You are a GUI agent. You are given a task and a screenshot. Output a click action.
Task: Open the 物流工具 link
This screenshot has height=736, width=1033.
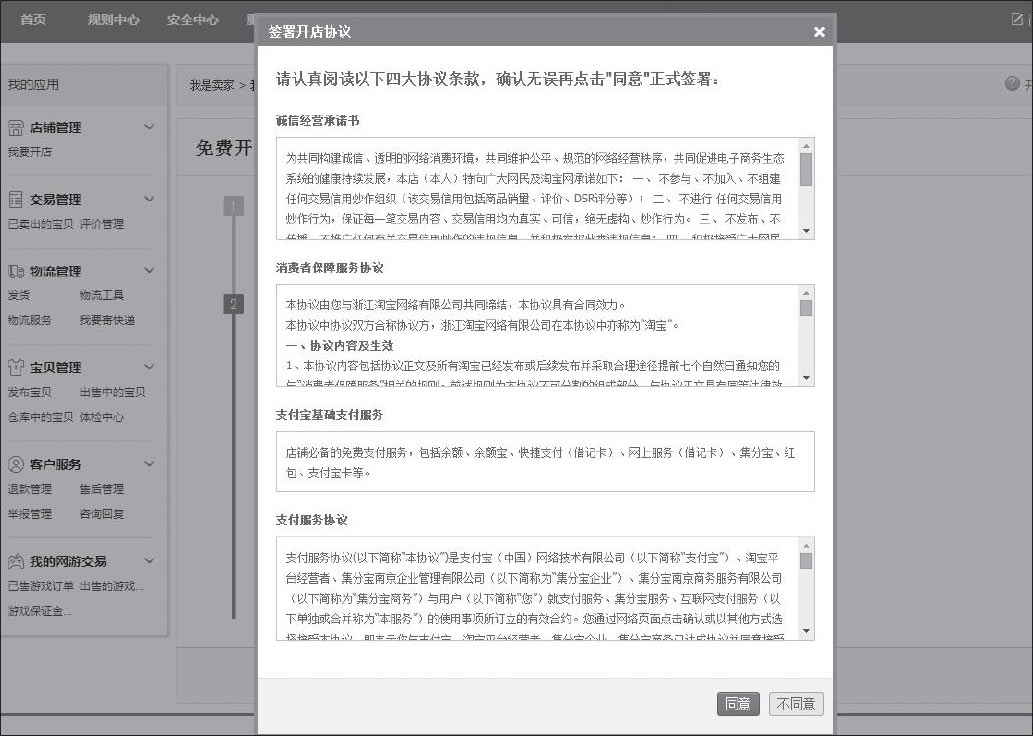[101, 295]
